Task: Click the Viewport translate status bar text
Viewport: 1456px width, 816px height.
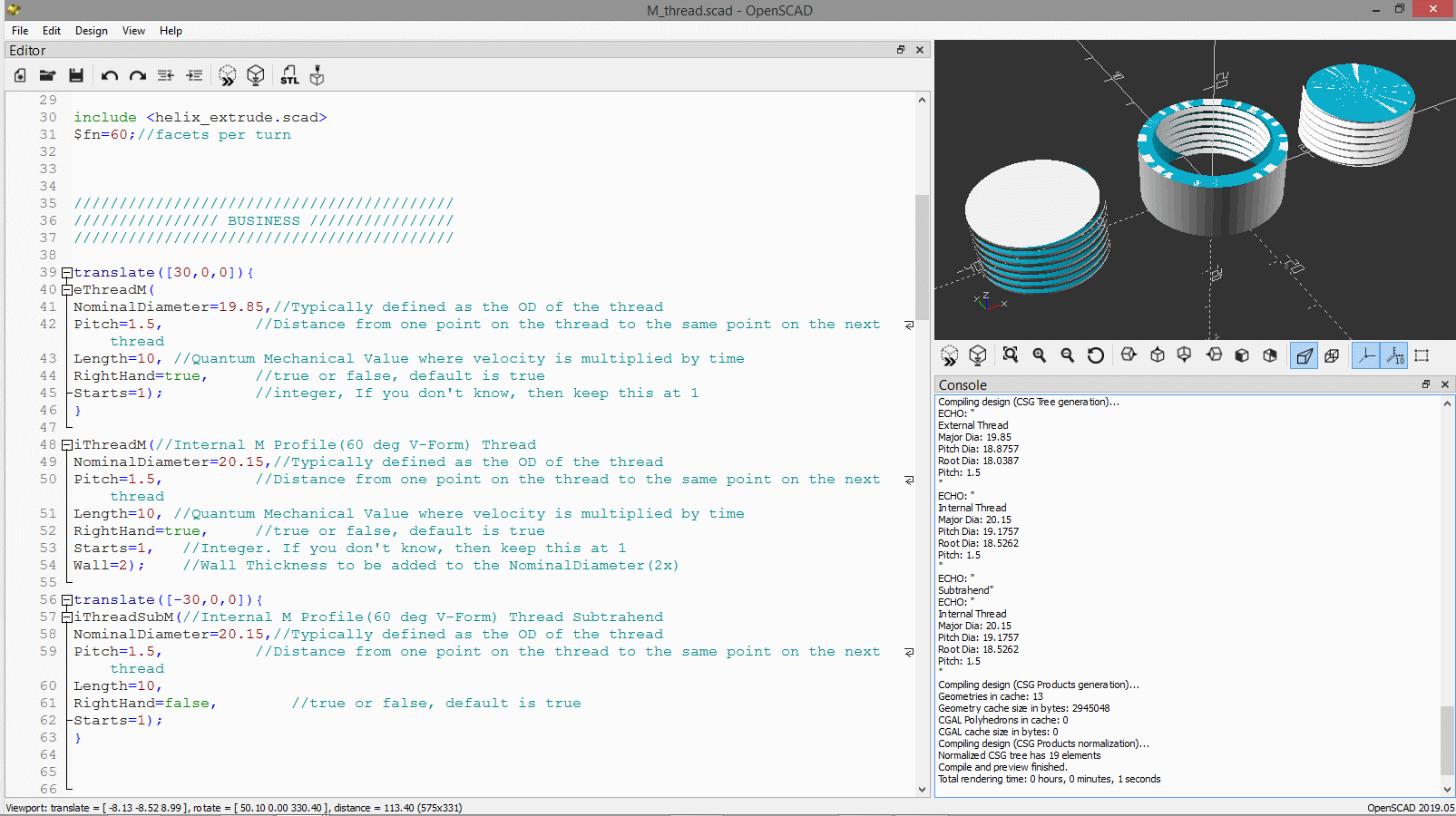Action: pyautogui.click(x=235, y=808)
